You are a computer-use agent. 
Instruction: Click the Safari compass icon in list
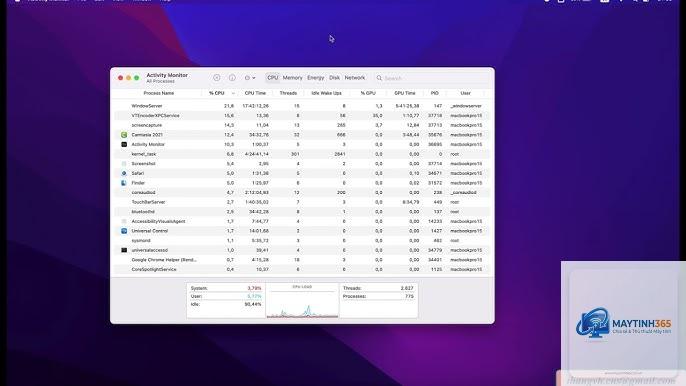point(124,173)
